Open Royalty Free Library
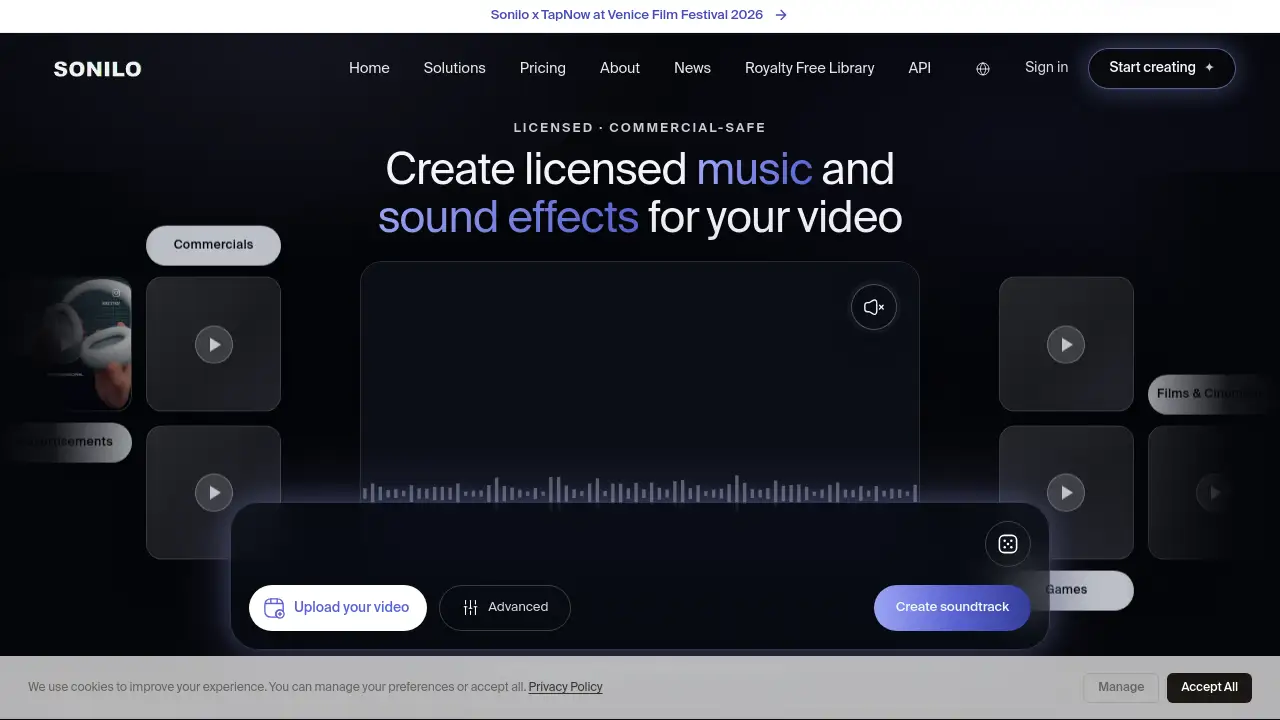1280x720 pixels. [x=810, y=68]
